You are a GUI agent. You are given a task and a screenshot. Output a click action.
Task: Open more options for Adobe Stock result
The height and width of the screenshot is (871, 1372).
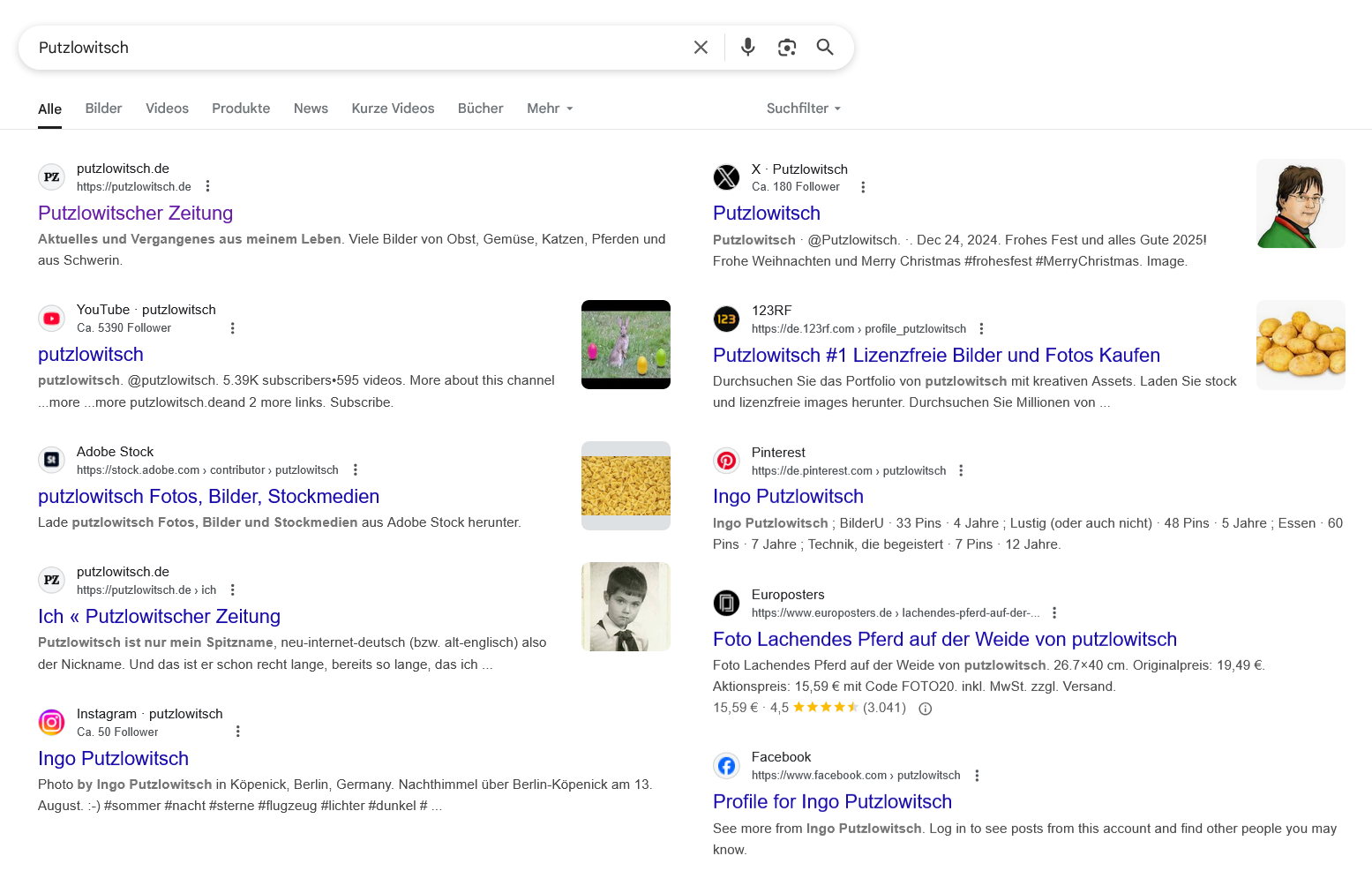point(356,469)
